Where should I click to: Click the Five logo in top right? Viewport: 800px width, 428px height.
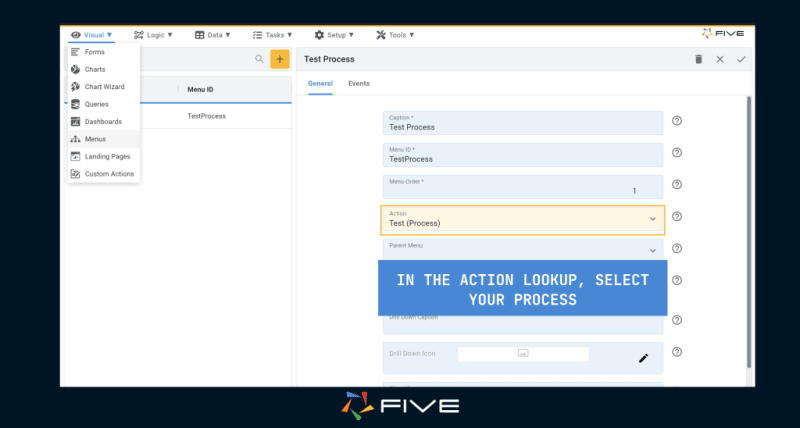coord(722,34)
